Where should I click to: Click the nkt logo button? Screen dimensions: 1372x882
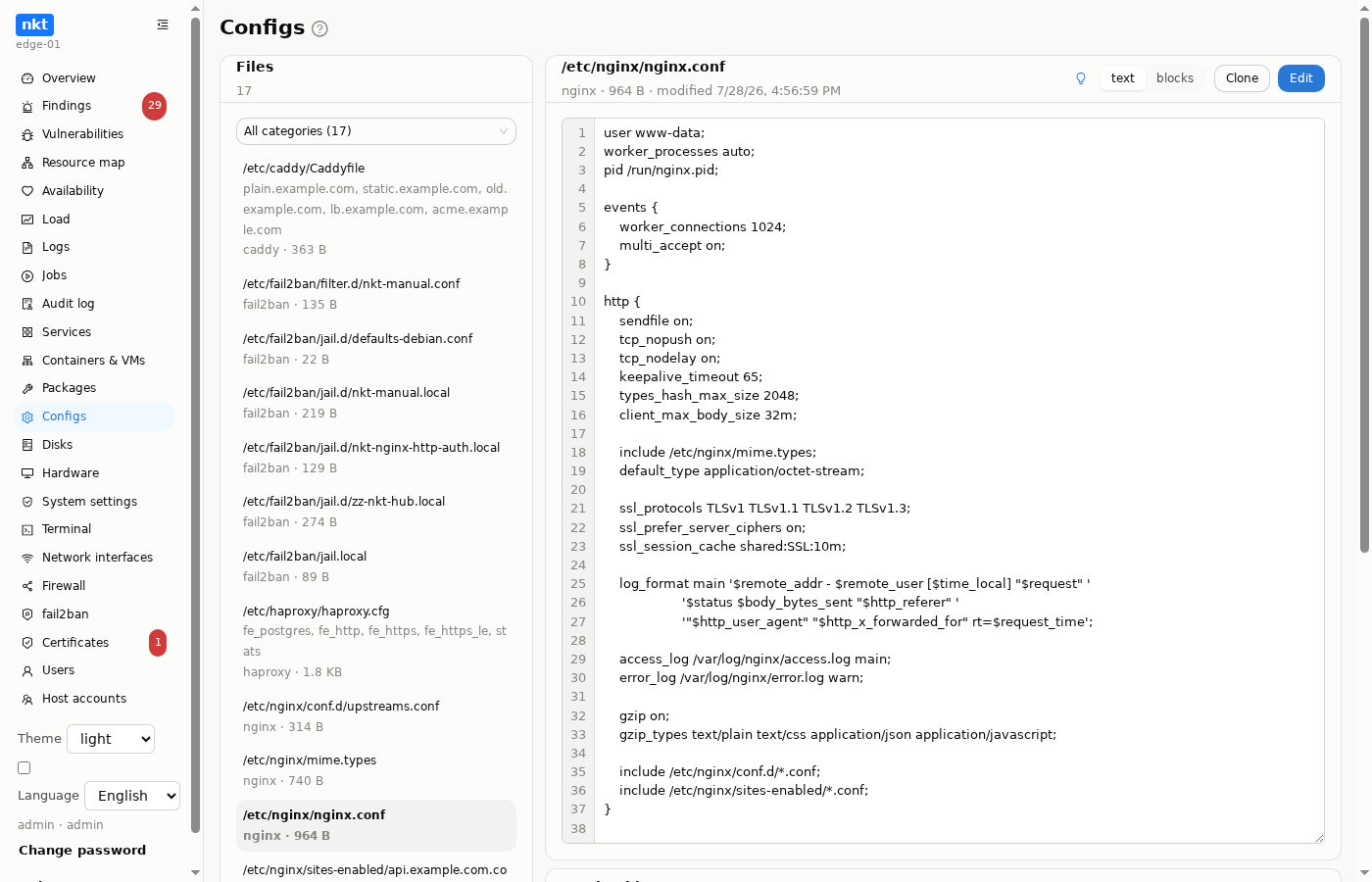[x=35, y=24]
